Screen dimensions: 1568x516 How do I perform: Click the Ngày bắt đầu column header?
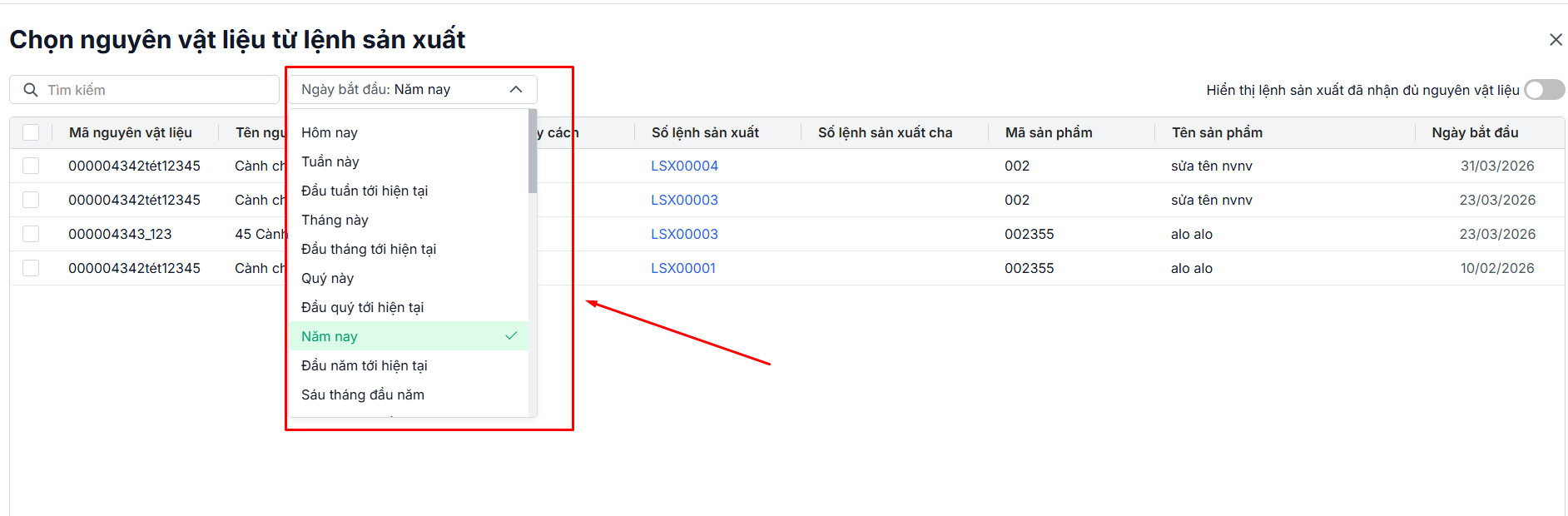(x=1475, y=132)
